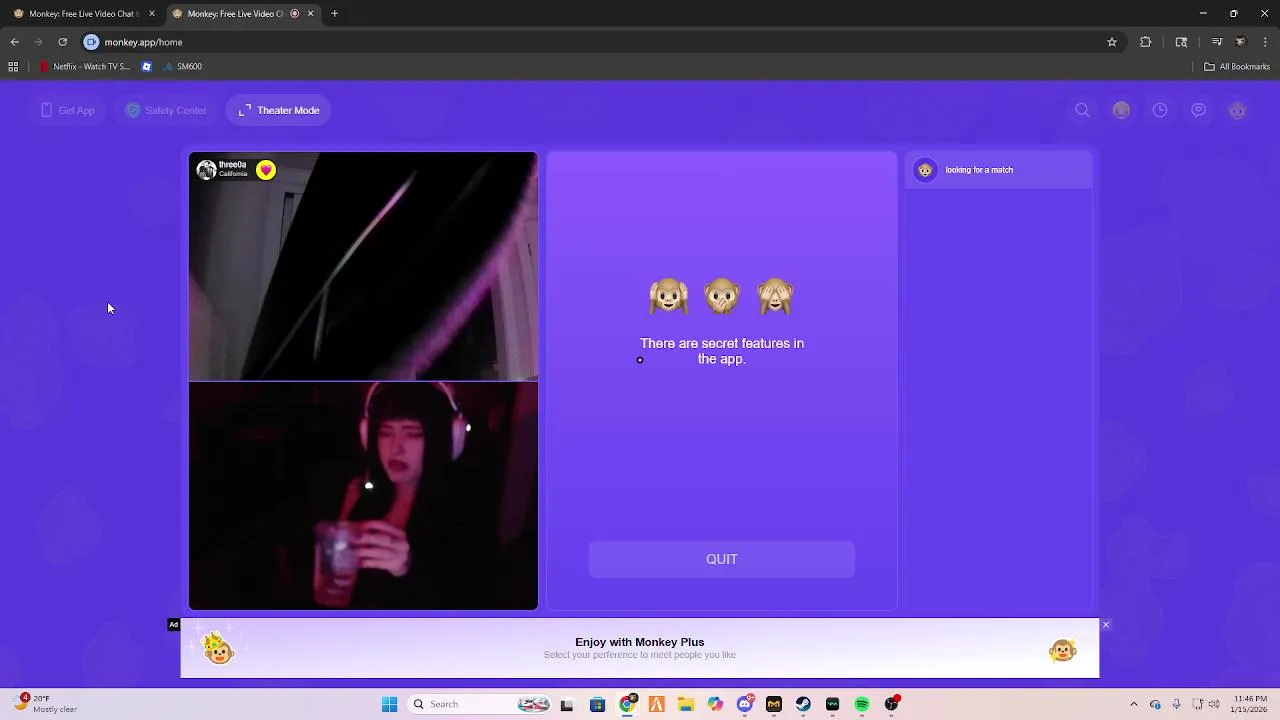Click the QUIT button
The image size is (1280, 720).
[x=722, y=560]
